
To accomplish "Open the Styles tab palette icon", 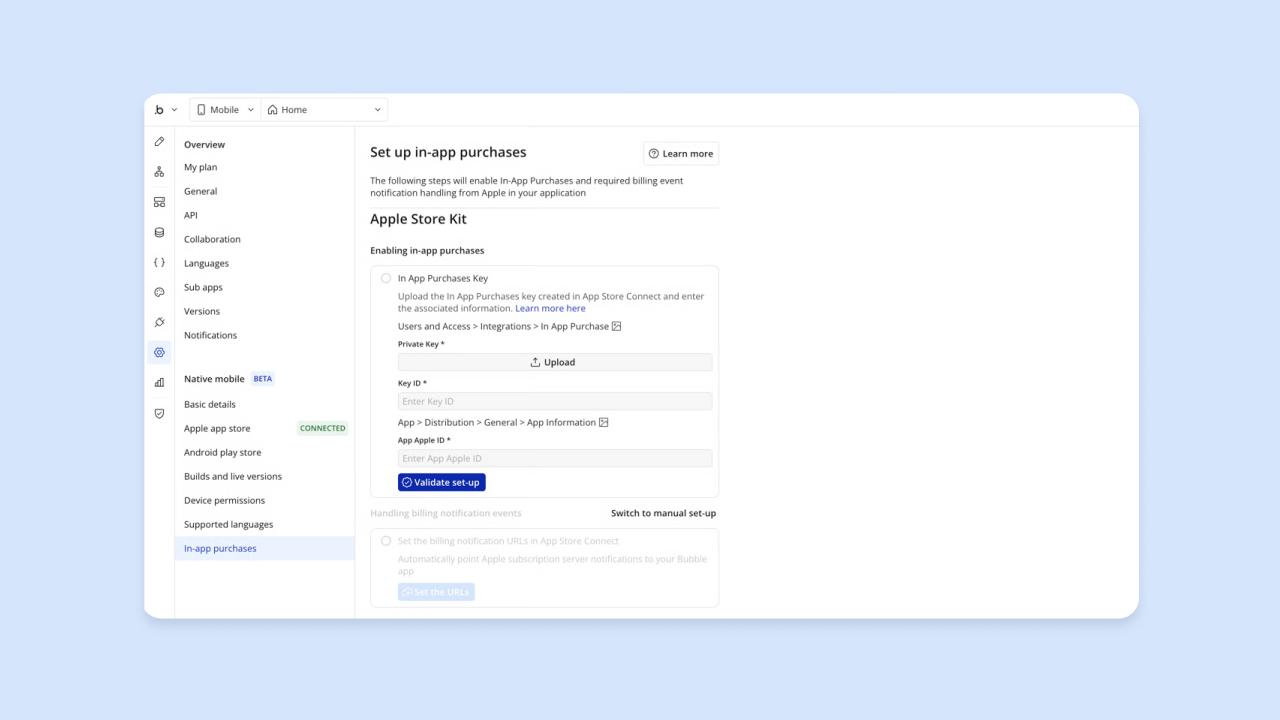I will [x=159, y=292].
